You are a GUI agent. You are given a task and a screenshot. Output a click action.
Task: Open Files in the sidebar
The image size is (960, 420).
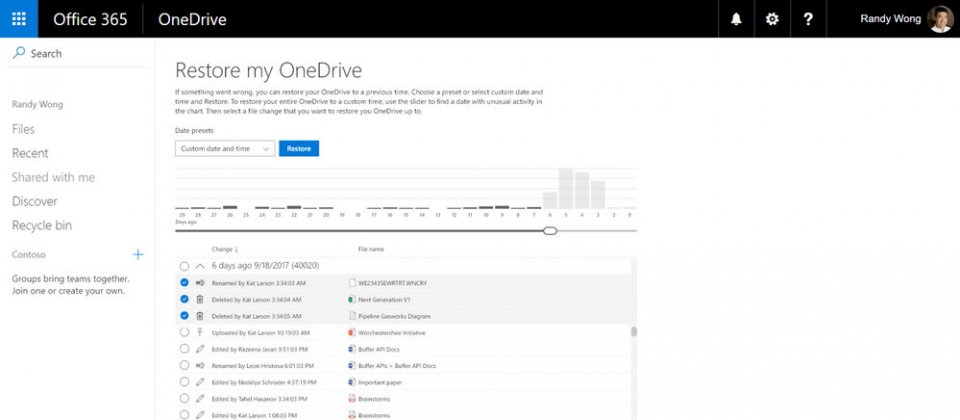23,129
